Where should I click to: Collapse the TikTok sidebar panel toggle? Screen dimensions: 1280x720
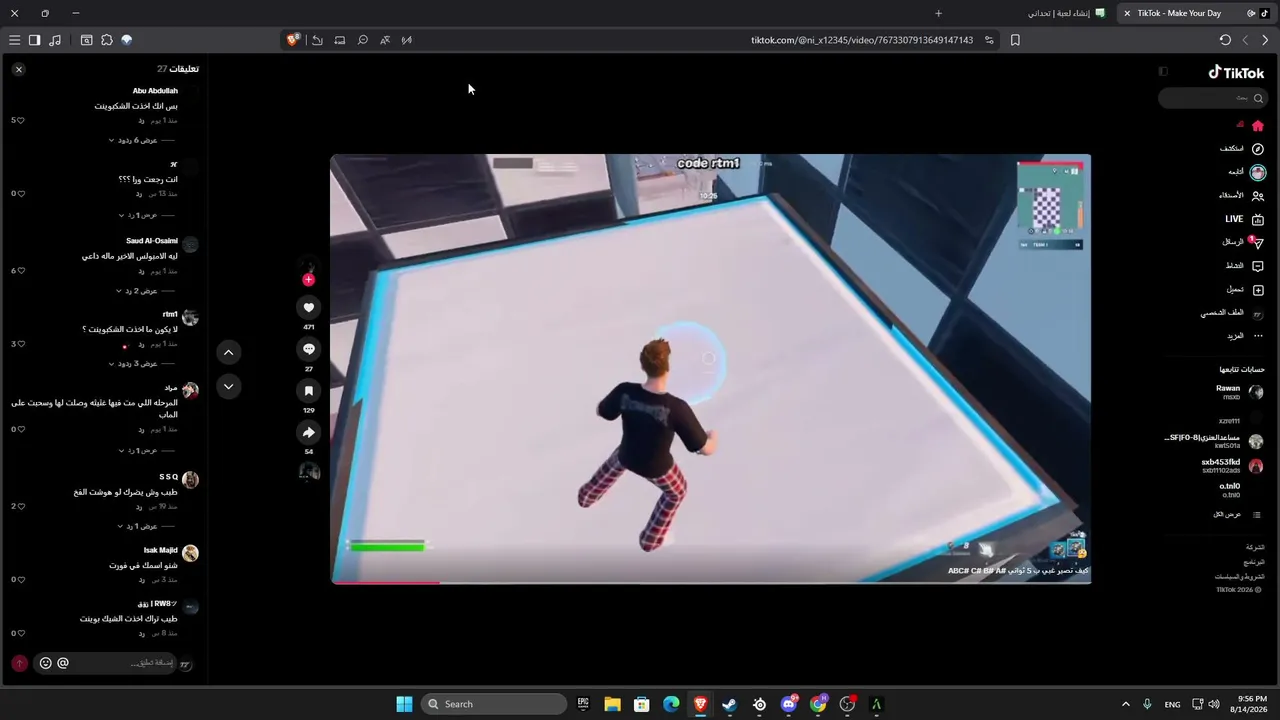[x=1163, y=71]
